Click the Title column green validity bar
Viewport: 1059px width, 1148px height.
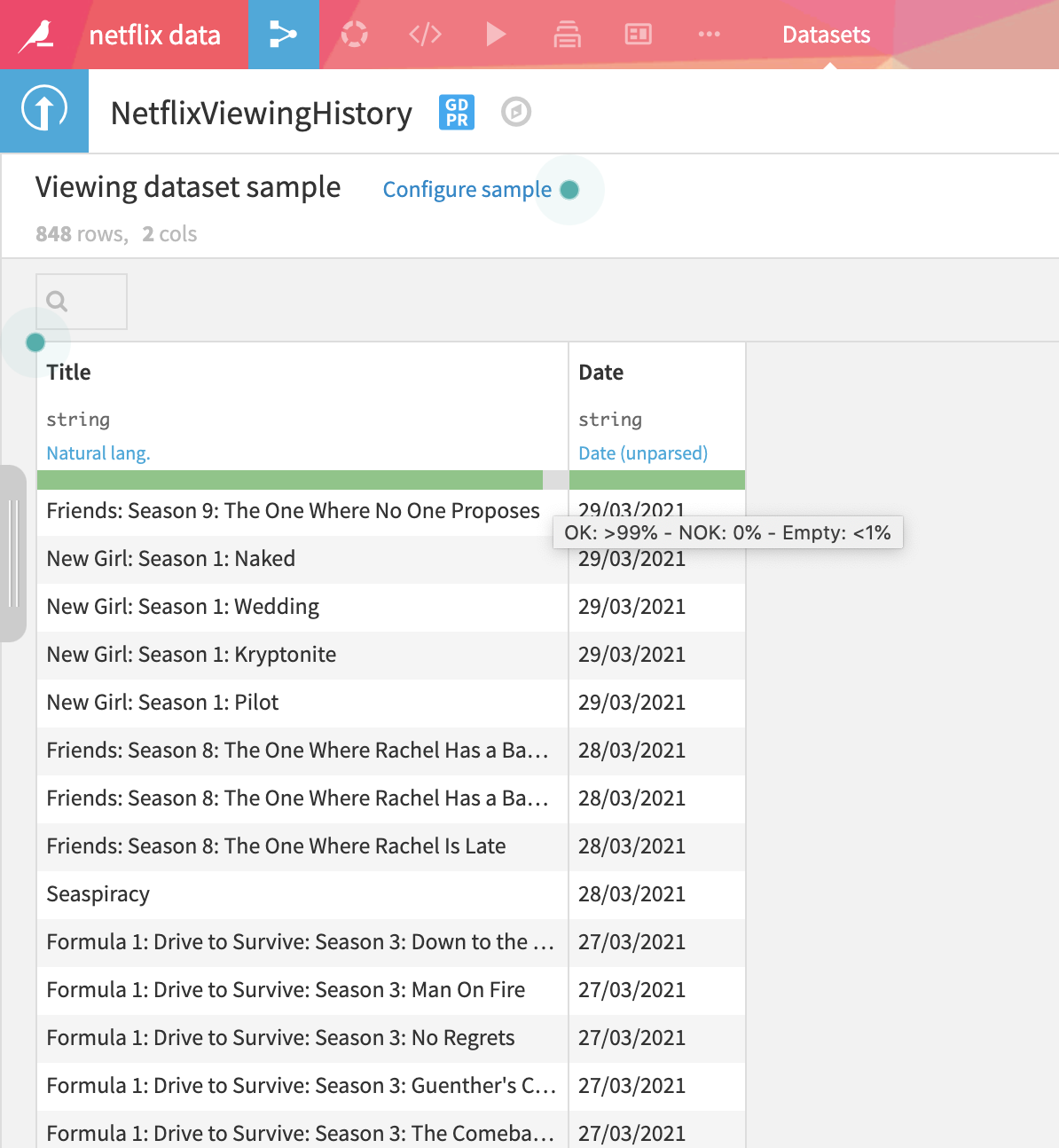[x=290, y=480]
